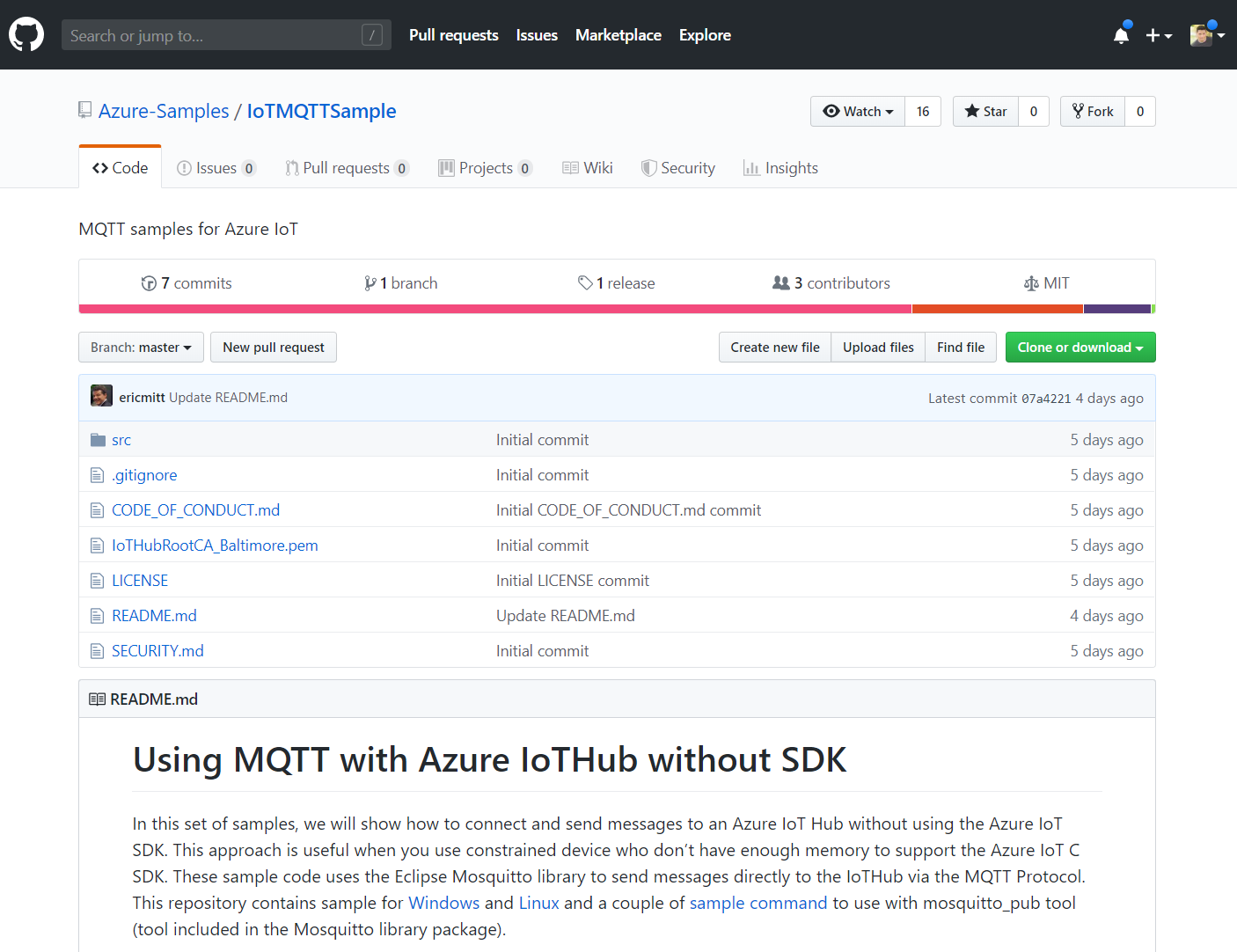The height and width of the screenshot is (952, 1237).
Task: Open the Branch: master dropdown
Action: pos(140,347)
